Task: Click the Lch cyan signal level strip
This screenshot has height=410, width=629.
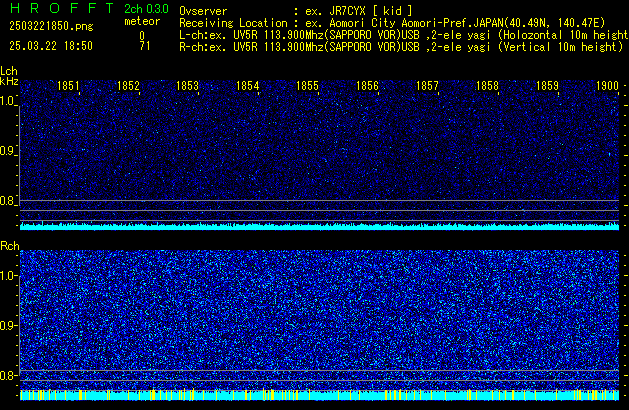Action: 319,226
